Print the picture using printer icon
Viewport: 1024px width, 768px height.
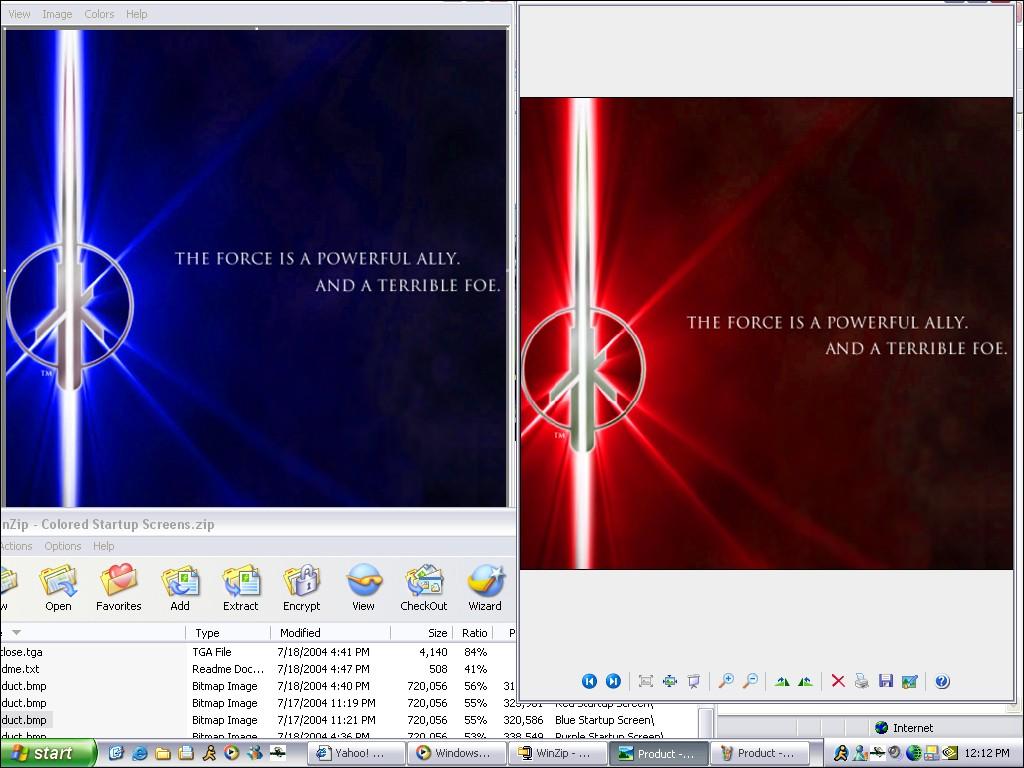tap(861, 681)
